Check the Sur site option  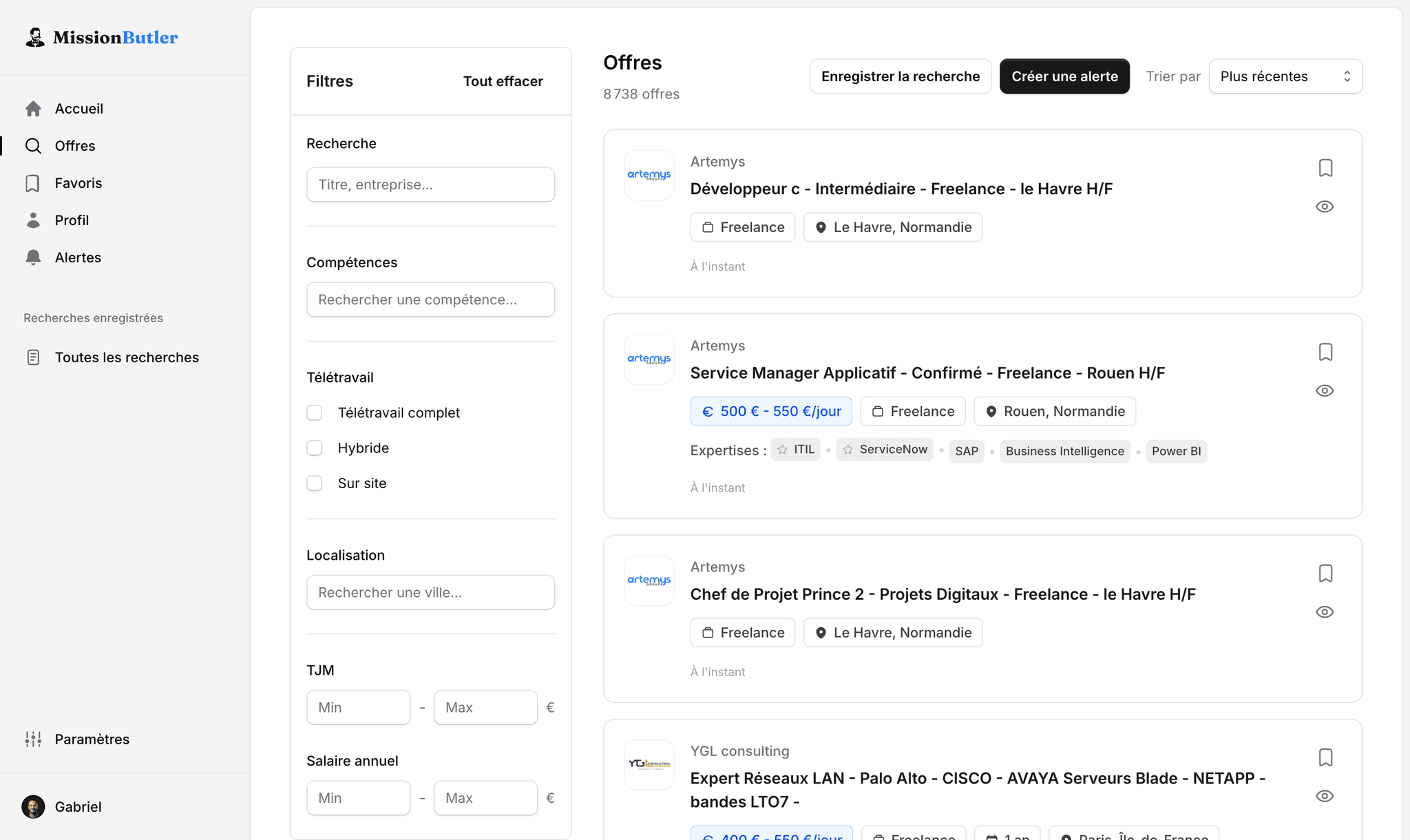(315, 483)
